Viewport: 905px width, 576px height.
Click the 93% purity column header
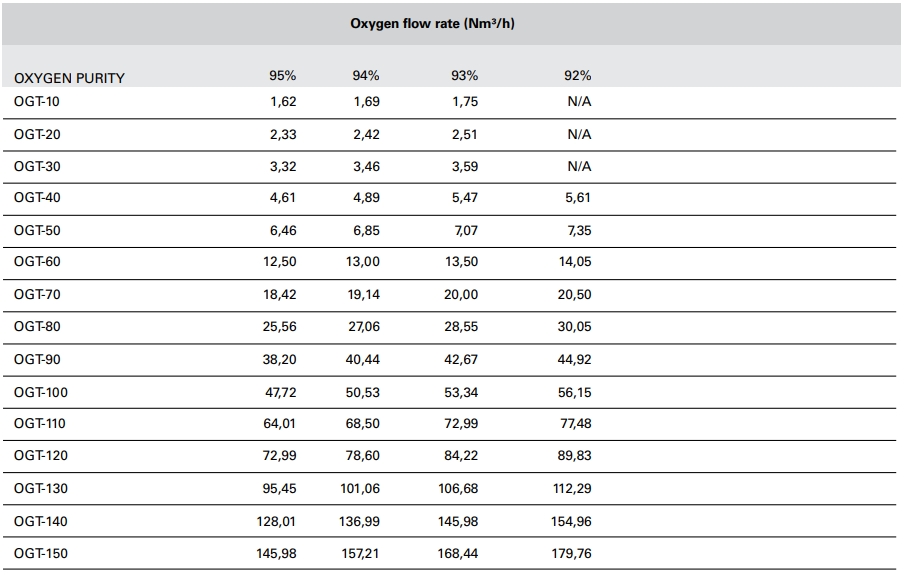click(465, 75)
